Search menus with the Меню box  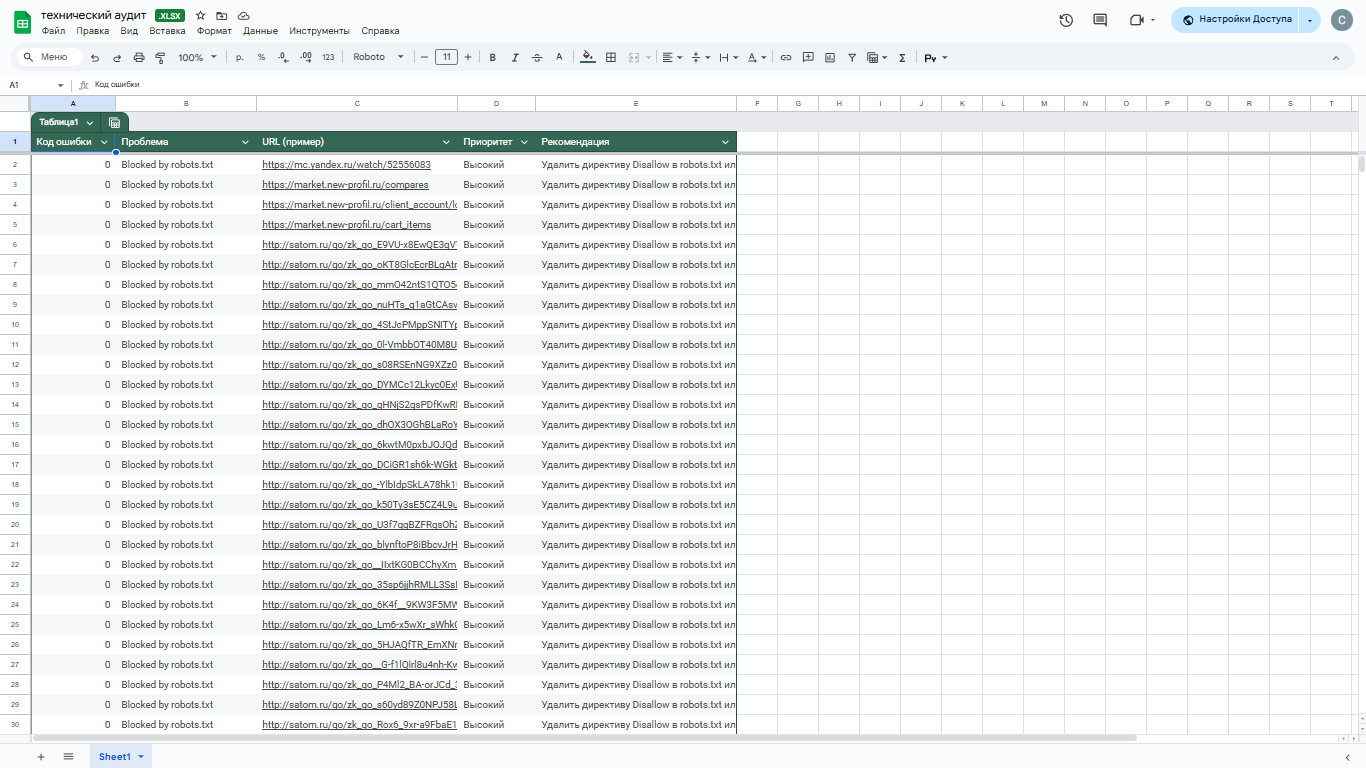click(x=50, y=58)
